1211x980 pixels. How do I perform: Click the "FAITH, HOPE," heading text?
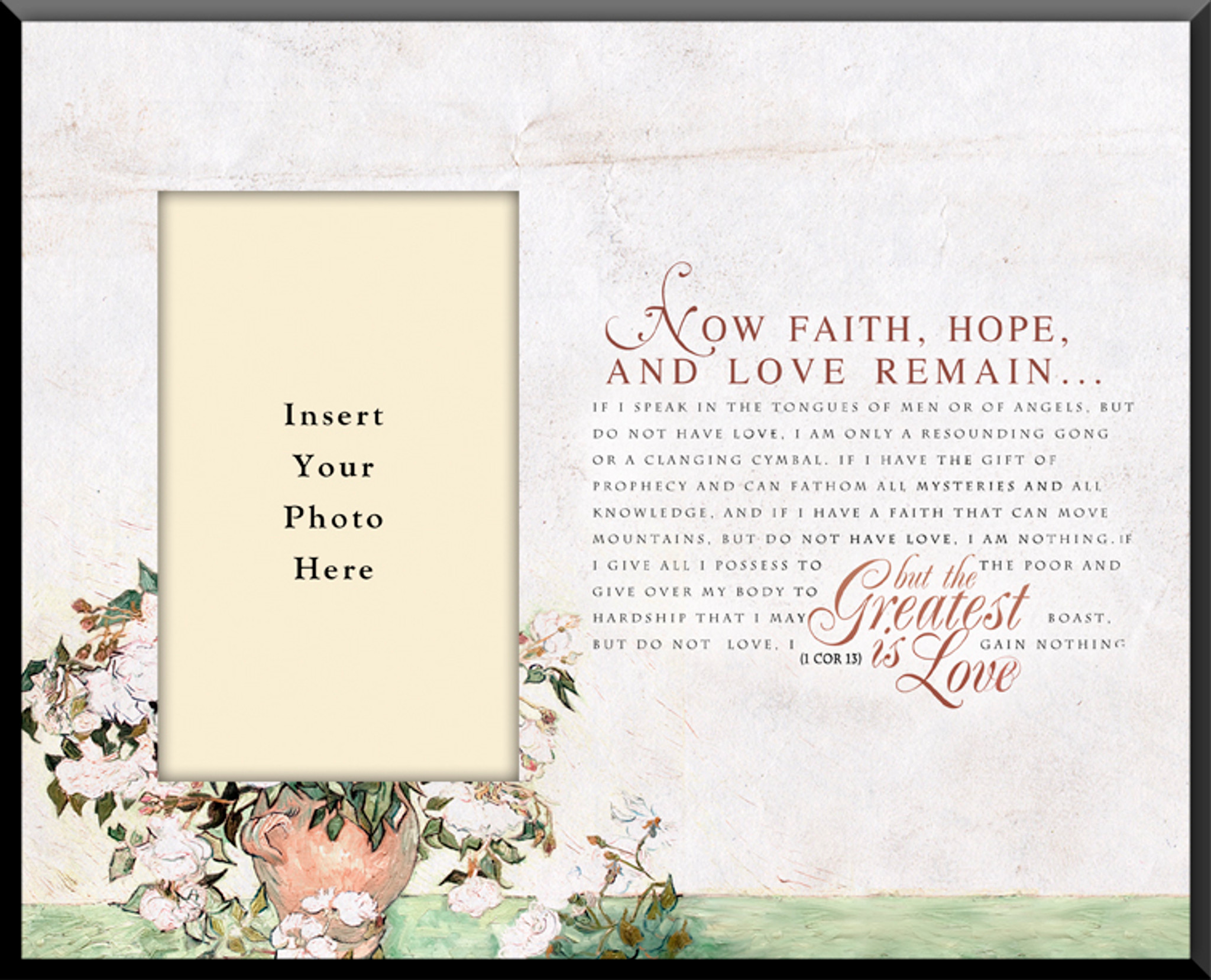928,329
